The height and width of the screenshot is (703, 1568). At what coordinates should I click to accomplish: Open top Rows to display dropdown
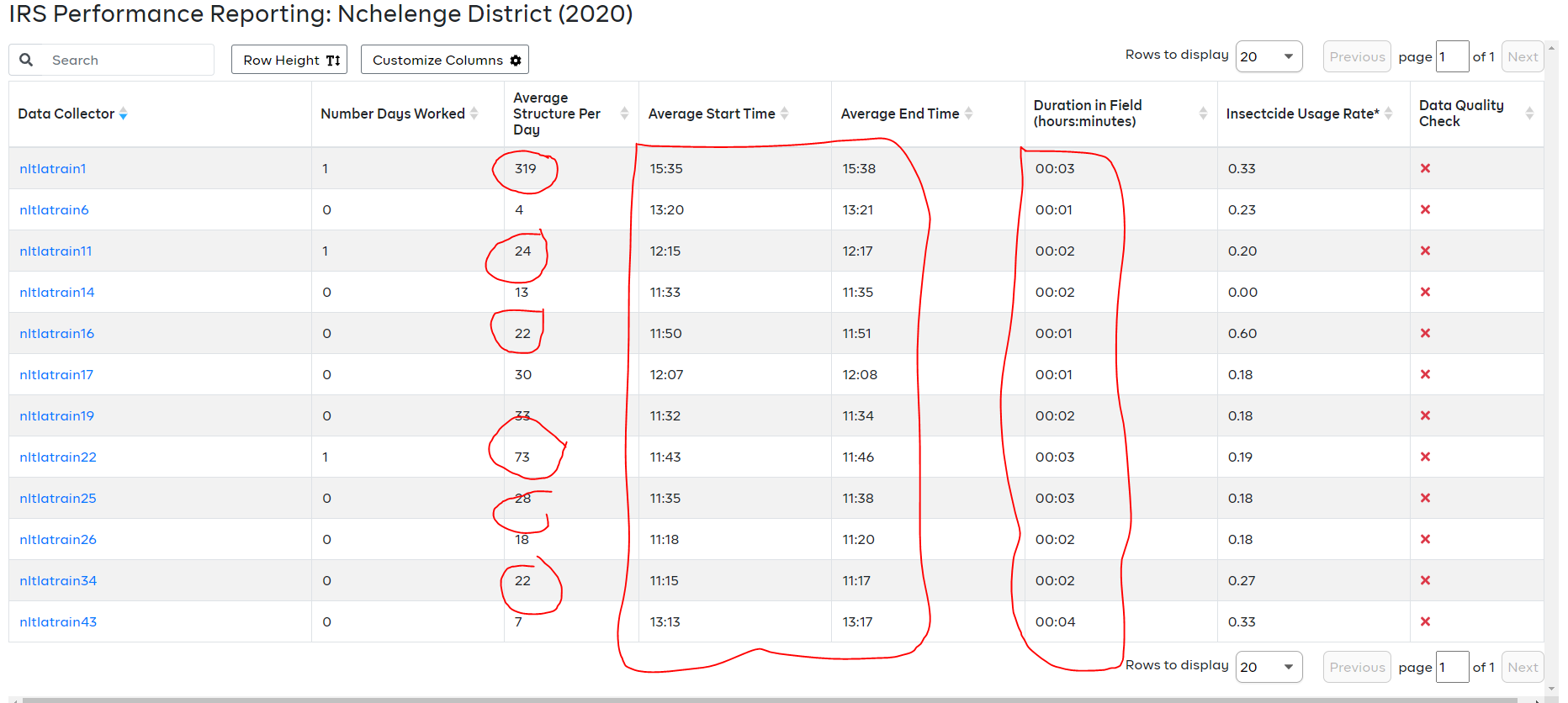point(1269,56)
